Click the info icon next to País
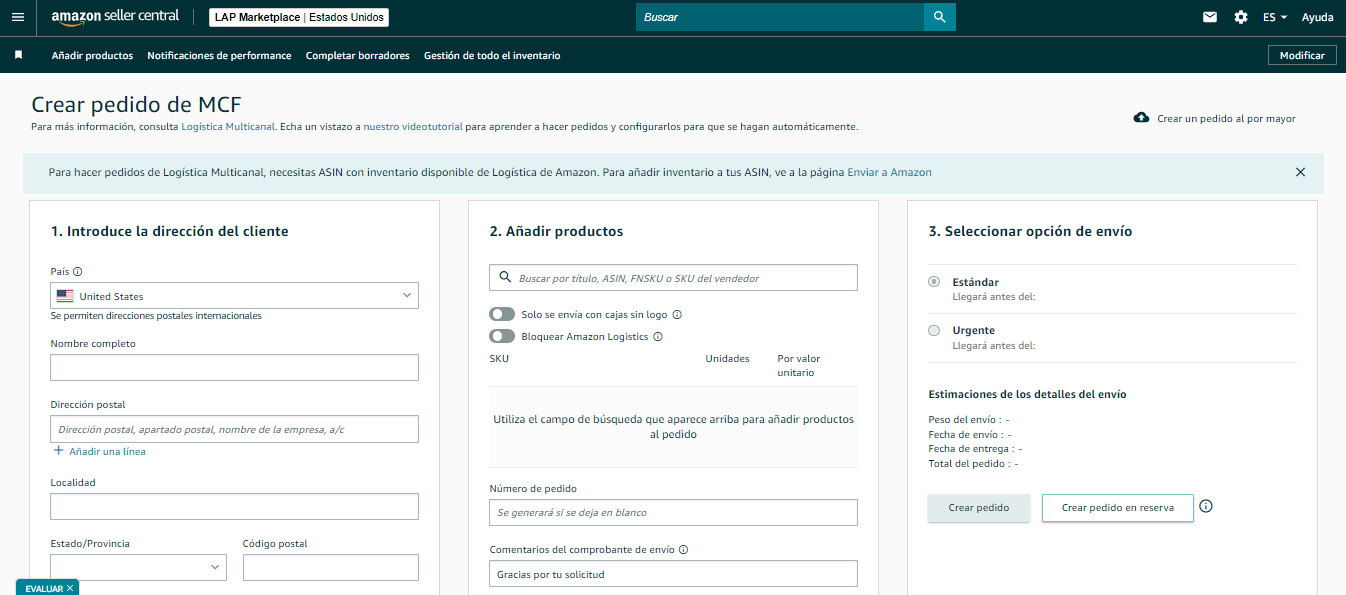 click(x=78, y=271)
